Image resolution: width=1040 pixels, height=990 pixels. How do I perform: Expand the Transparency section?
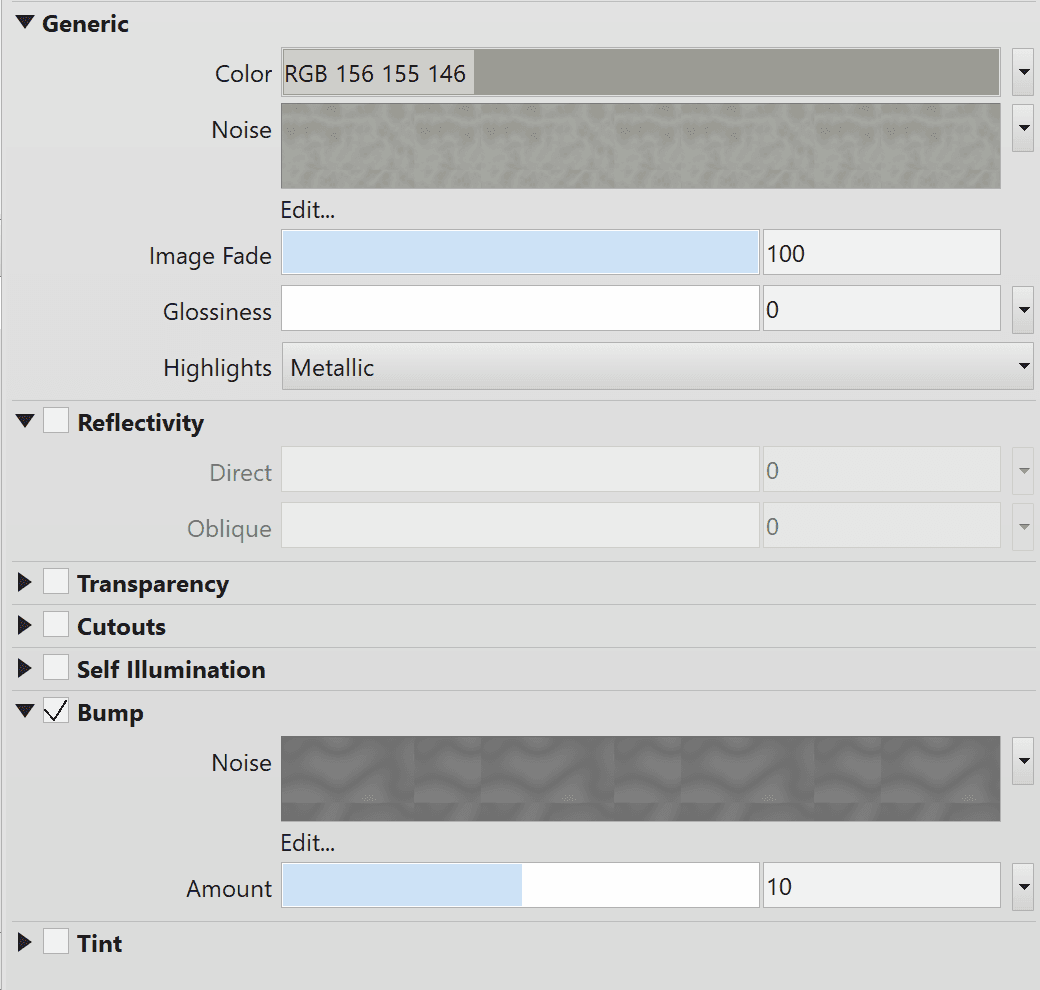pos(24,583)
